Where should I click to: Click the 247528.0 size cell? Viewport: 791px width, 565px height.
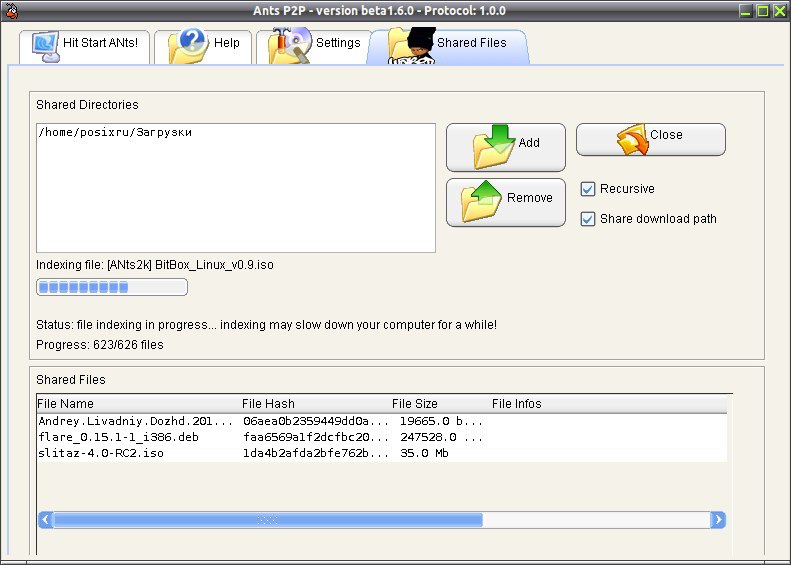click(x=441, y=437)
